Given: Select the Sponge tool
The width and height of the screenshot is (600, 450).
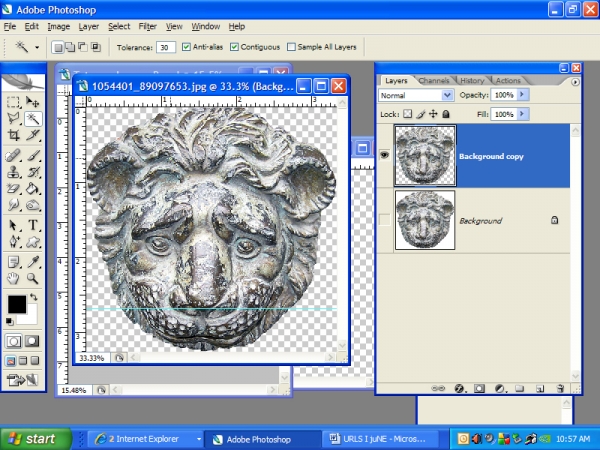Looking at the screenshot, I should pyautogui.click(x=33, y=205).
